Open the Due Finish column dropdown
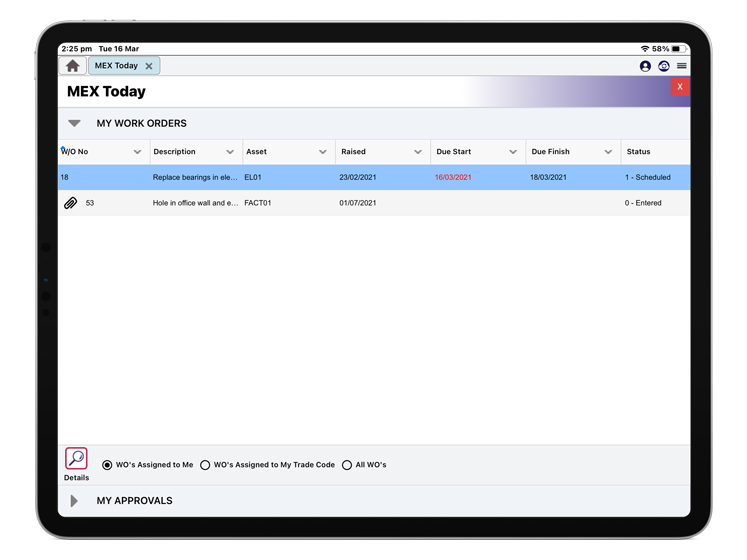The height and width of the screenshot is (560, 747). pos(608,152)
